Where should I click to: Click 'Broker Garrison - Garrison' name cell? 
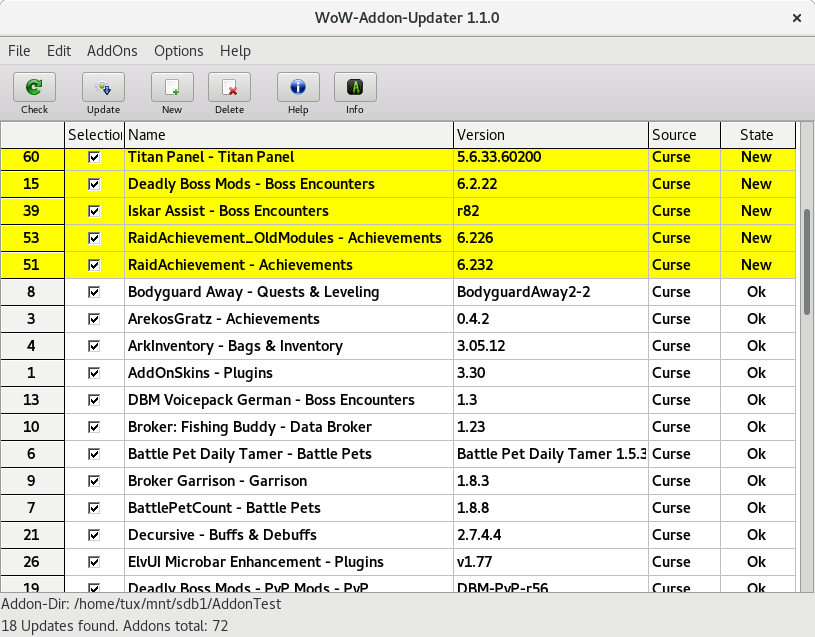[289, 481]
